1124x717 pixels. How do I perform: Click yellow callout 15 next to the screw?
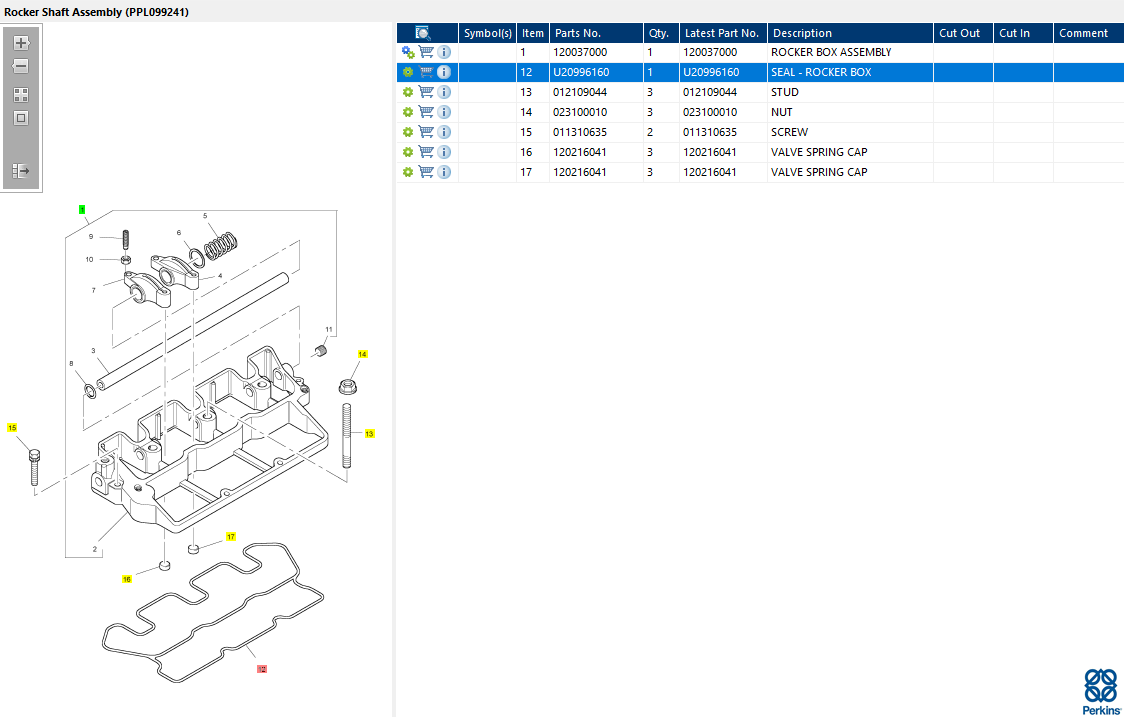(x=12, y=428)
